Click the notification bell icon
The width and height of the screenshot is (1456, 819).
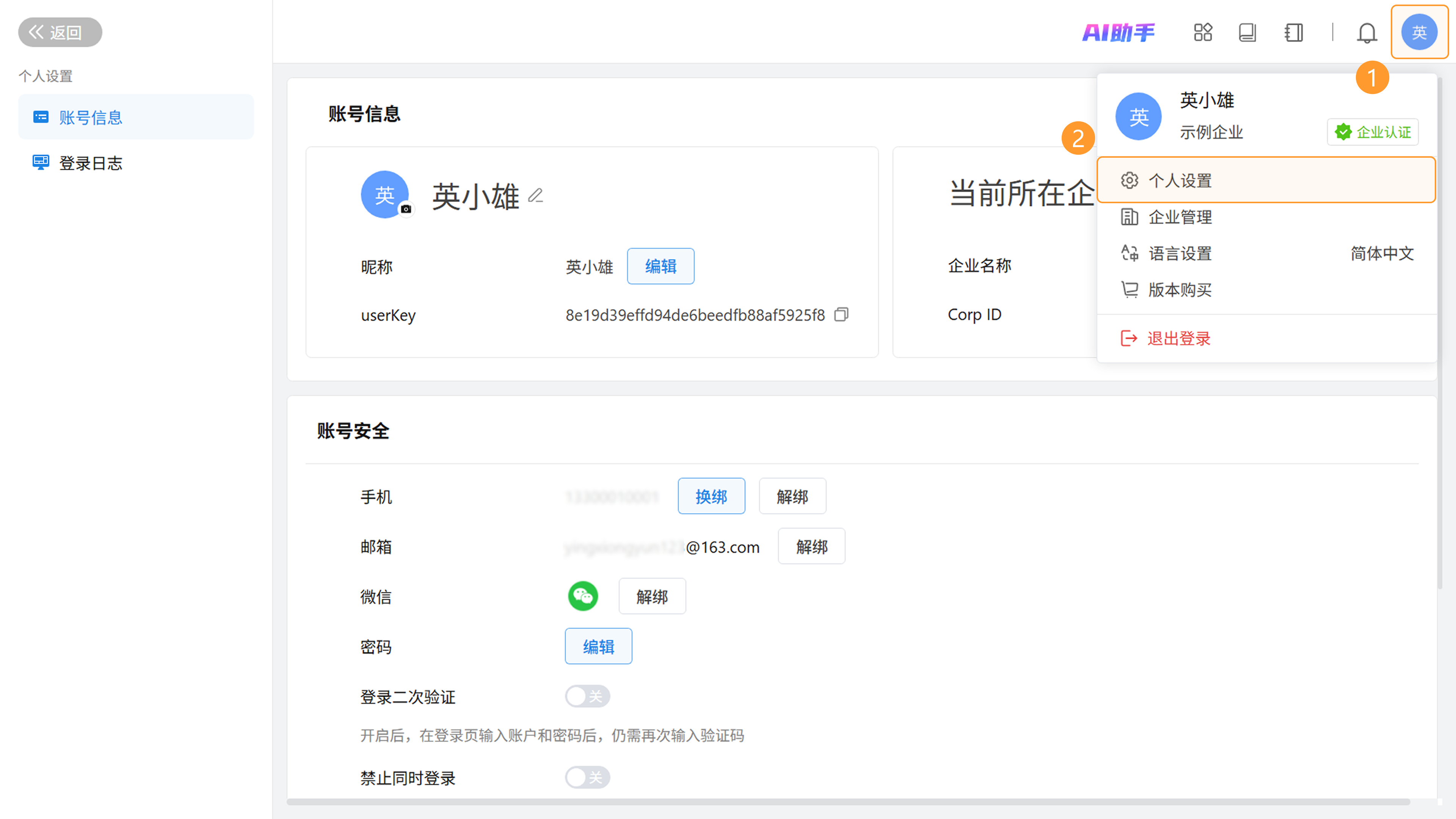point(1366,32)
